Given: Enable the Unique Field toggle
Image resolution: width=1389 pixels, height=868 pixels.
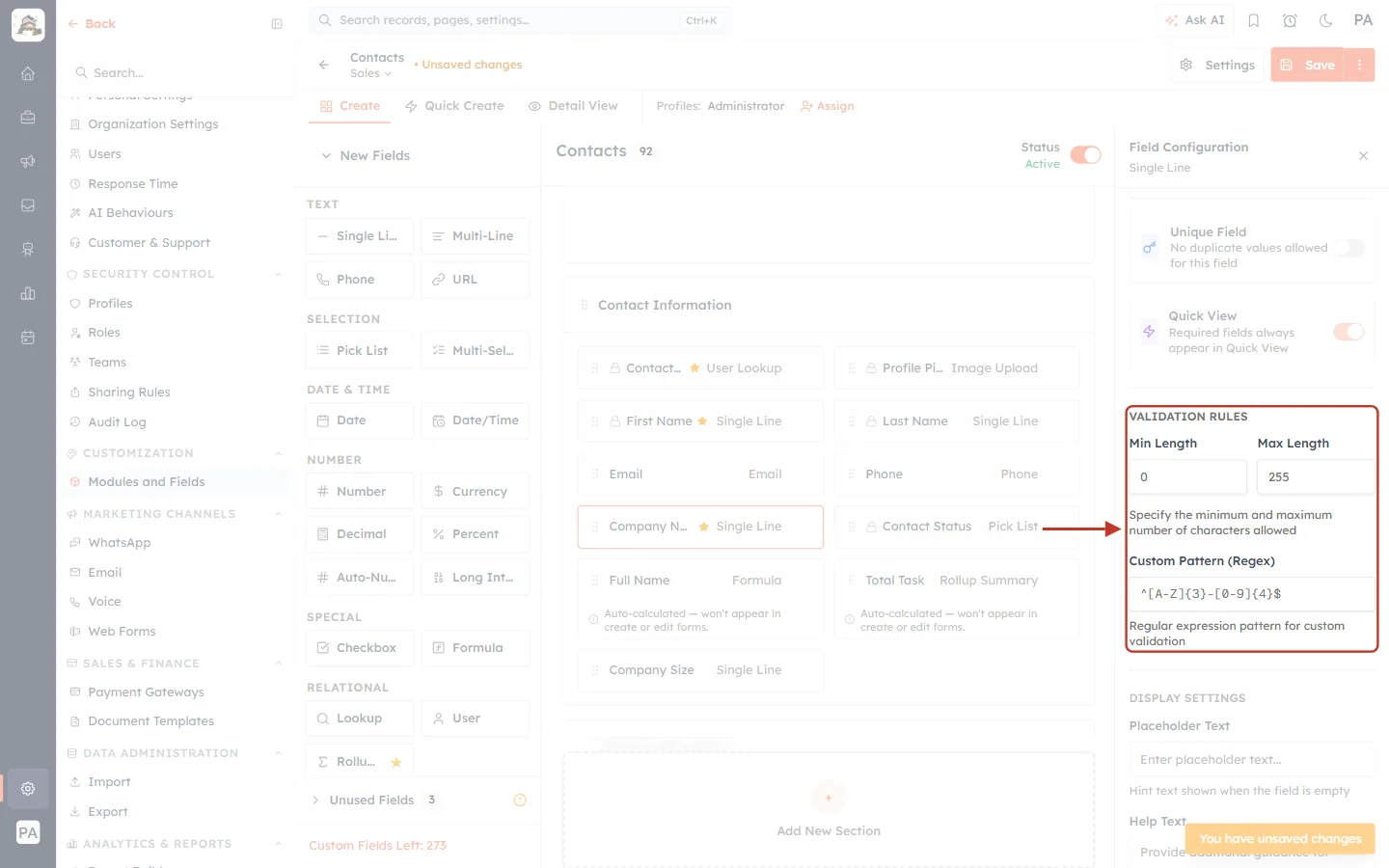Looking at the screenshot, I should pos(1348,249).
